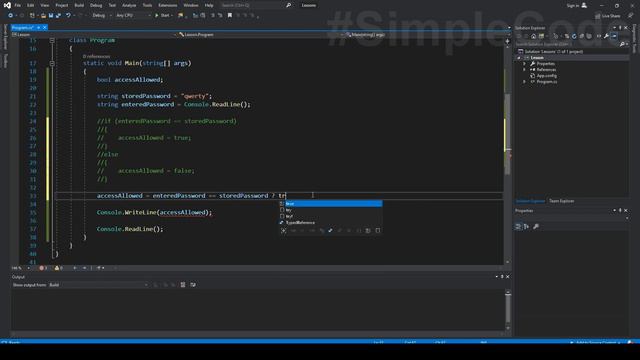Switch to the Solution Explorer tab
Screen dimensions: 640x360
click(x=530, y=201)
